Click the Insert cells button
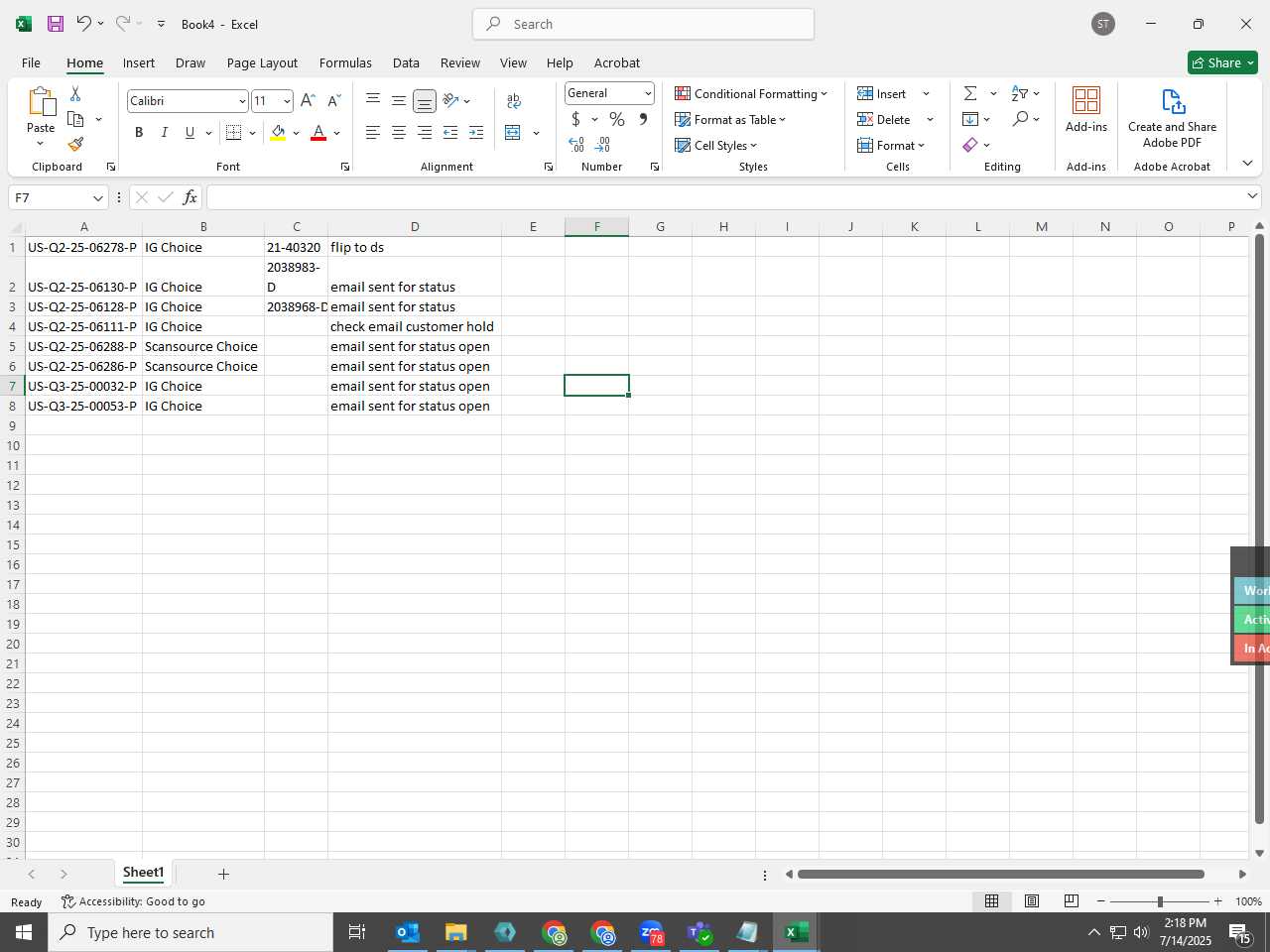 (x=882, y=93)
